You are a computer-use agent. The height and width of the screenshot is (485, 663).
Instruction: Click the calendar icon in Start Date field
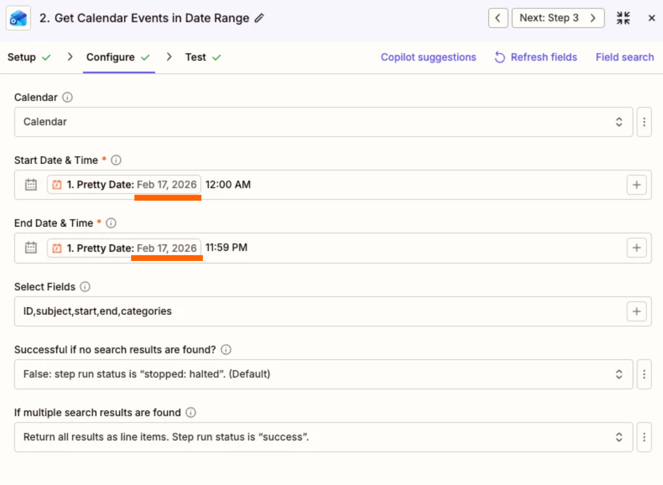click(x=31, y=185)
